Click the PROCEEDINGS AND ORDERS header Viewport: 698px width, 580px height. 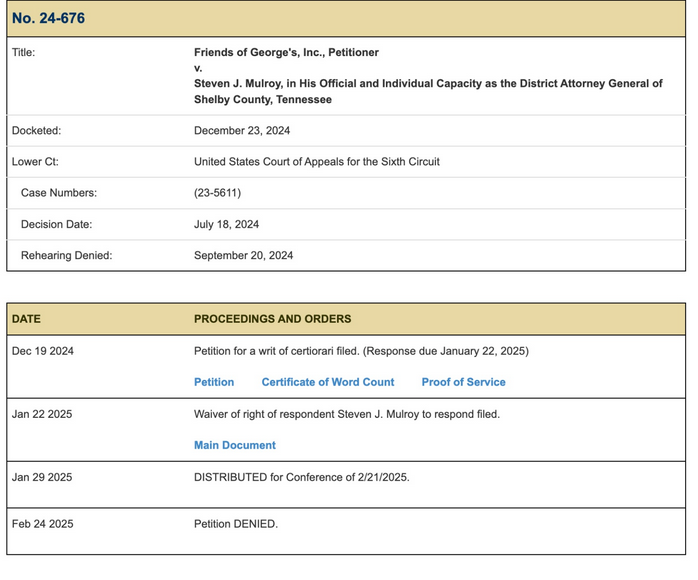coord(272,319)
